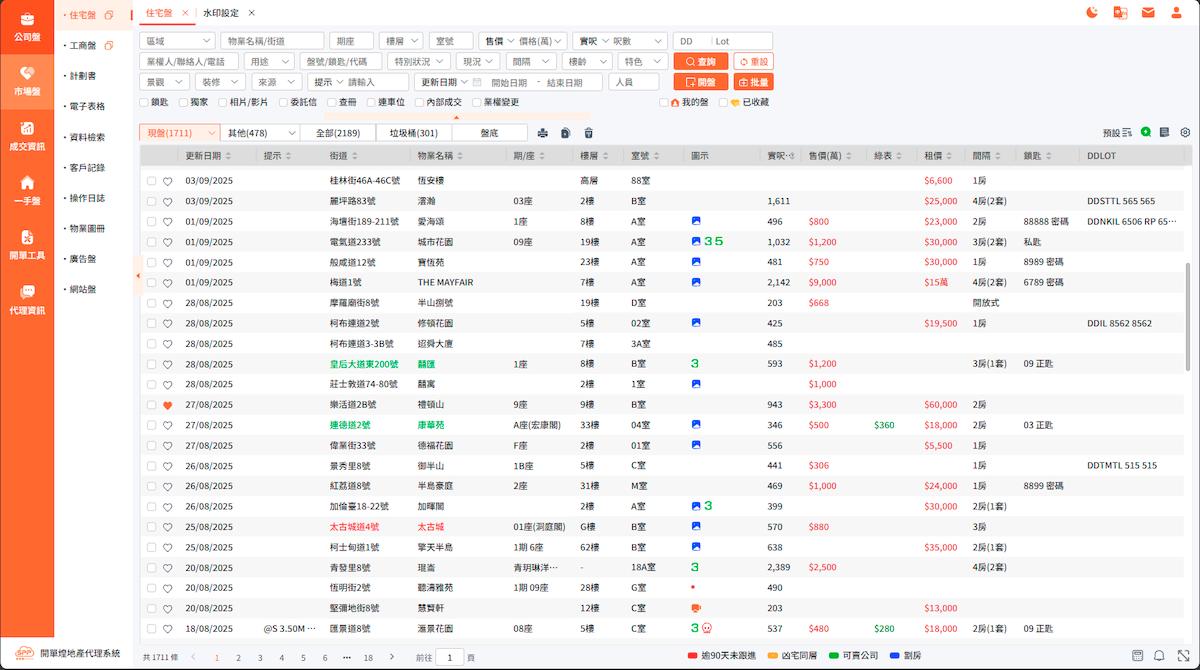Image resolution: width=1200 pixels, height=670 pixels.
Task: Open the 特別狀況 dropdown
Action: point(419,61)
